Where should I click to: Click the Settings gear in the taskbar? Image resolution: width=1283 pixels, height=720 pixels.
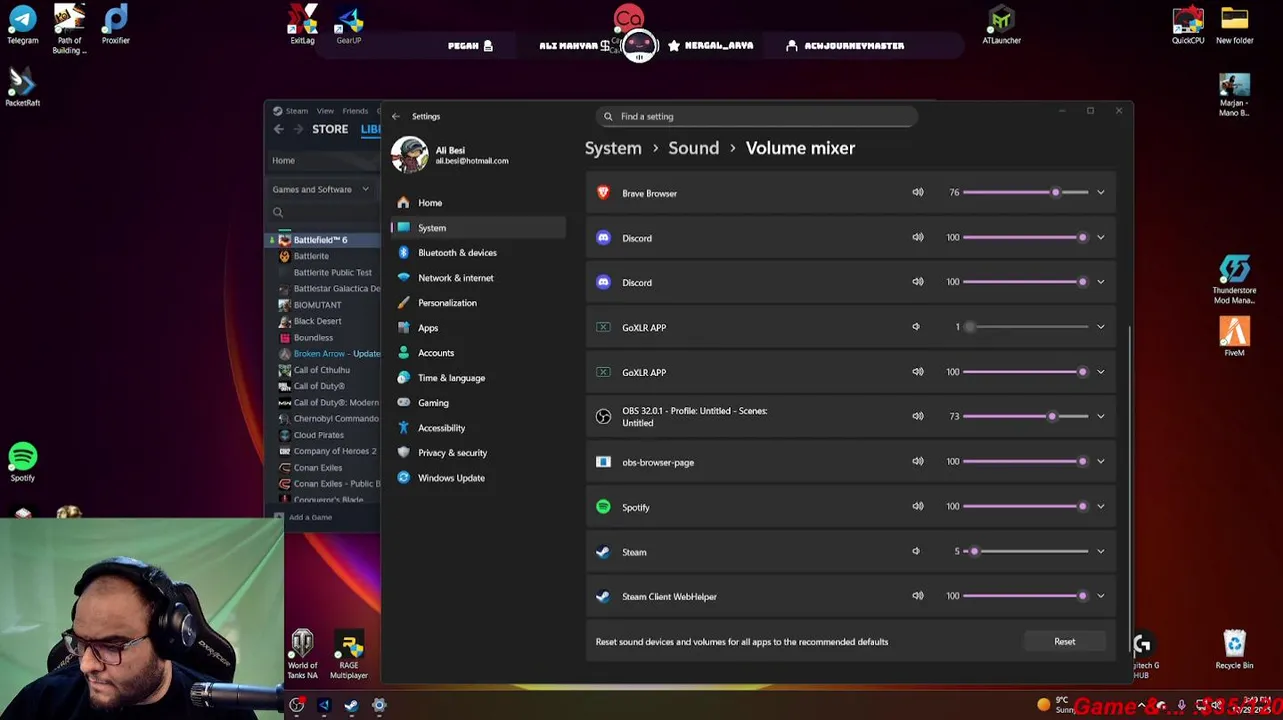[379, 706]
